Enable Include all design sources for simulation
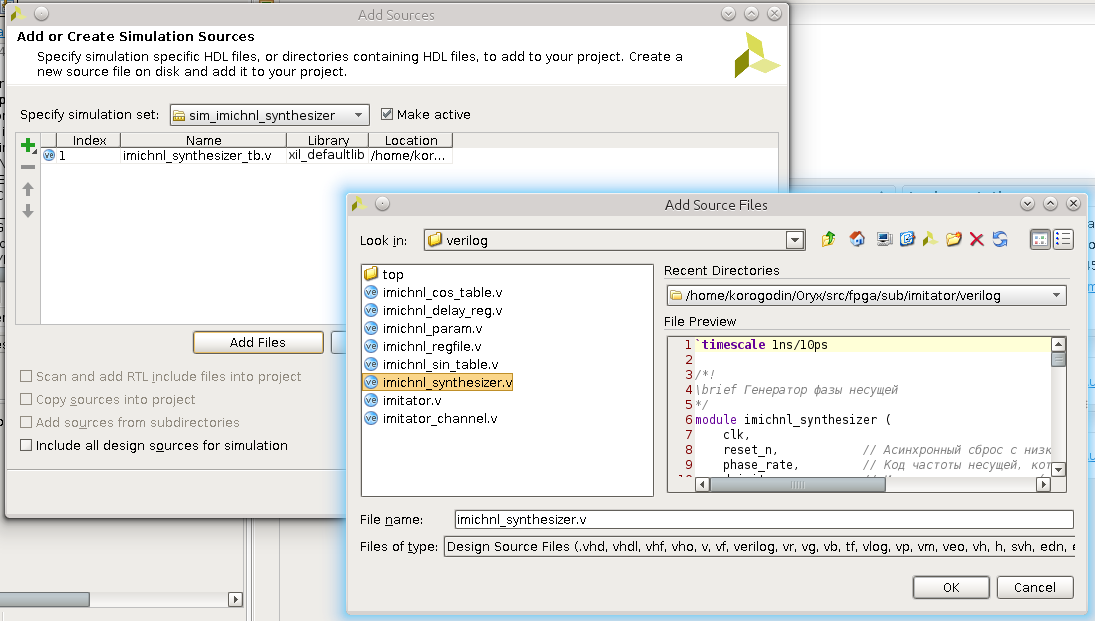The width and height of the screenshot is (1095, 621). pos(26,445)
